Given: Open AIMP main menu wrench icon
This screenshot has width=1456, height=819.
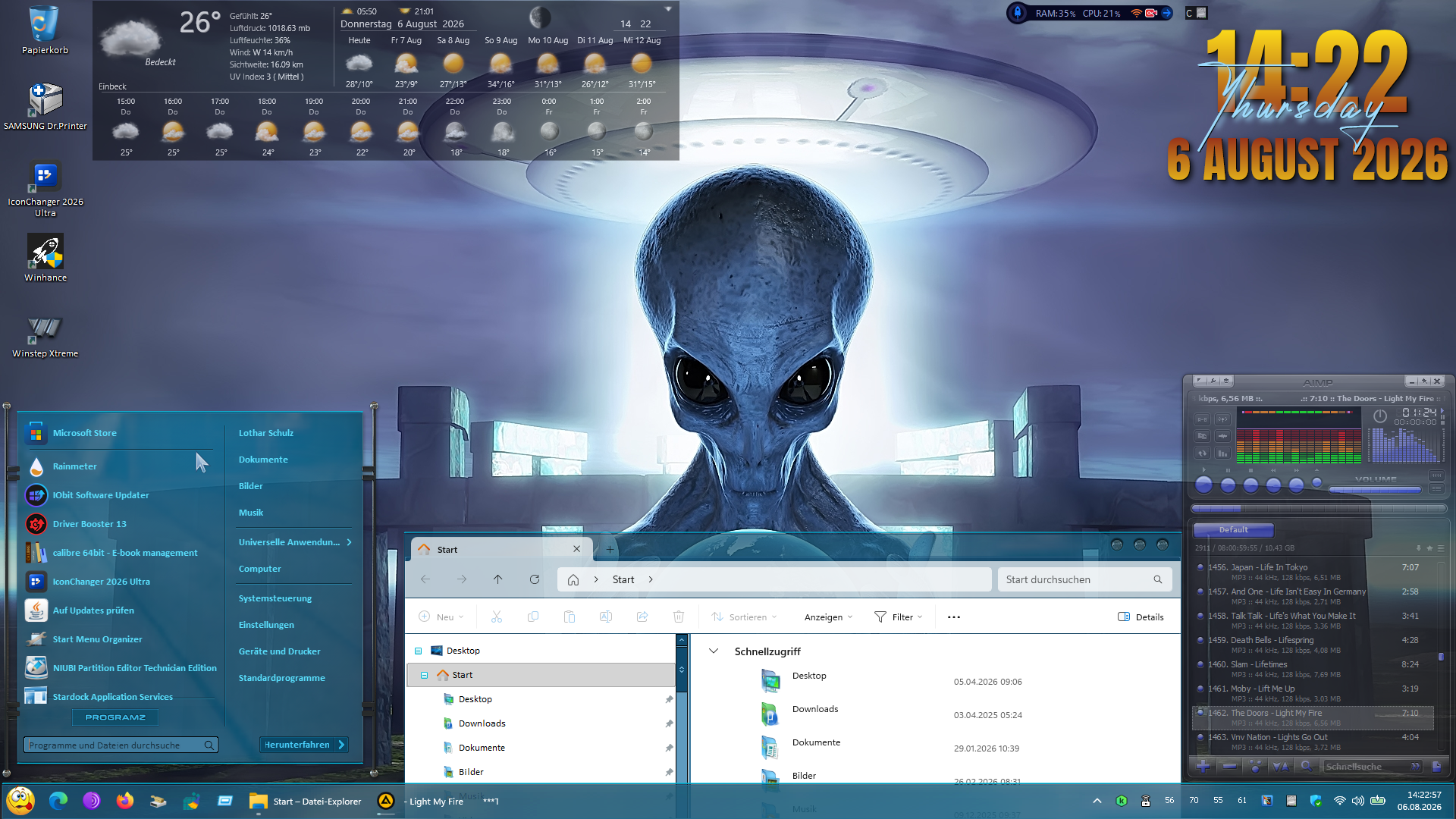Looking at the screenshot, I should tap(1213, 381).
